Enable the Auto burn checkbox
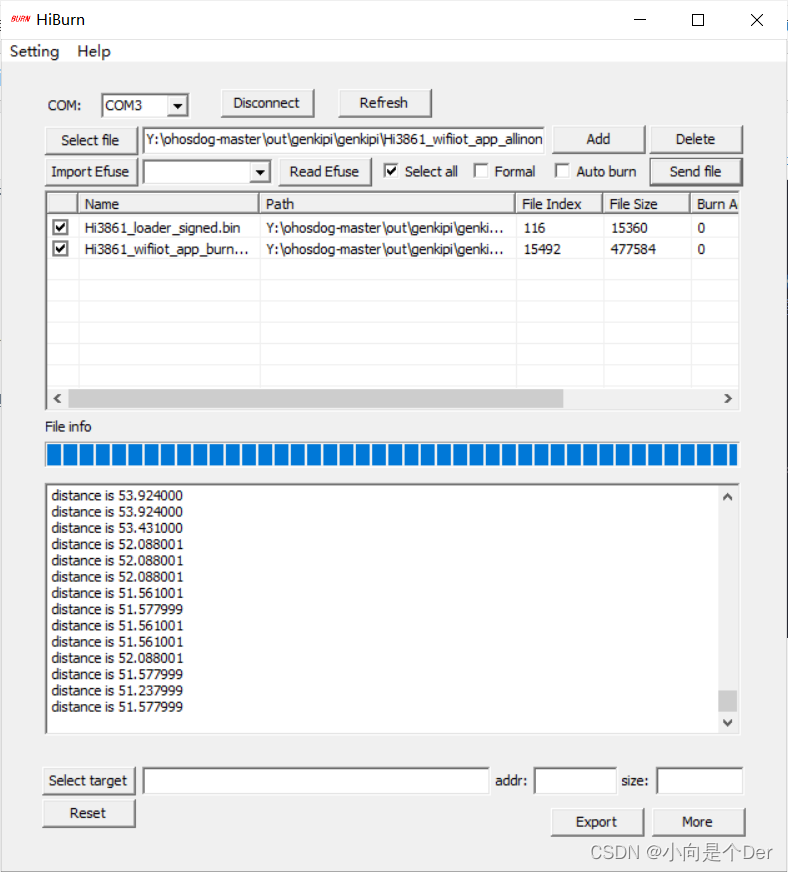 coord(562,171)
